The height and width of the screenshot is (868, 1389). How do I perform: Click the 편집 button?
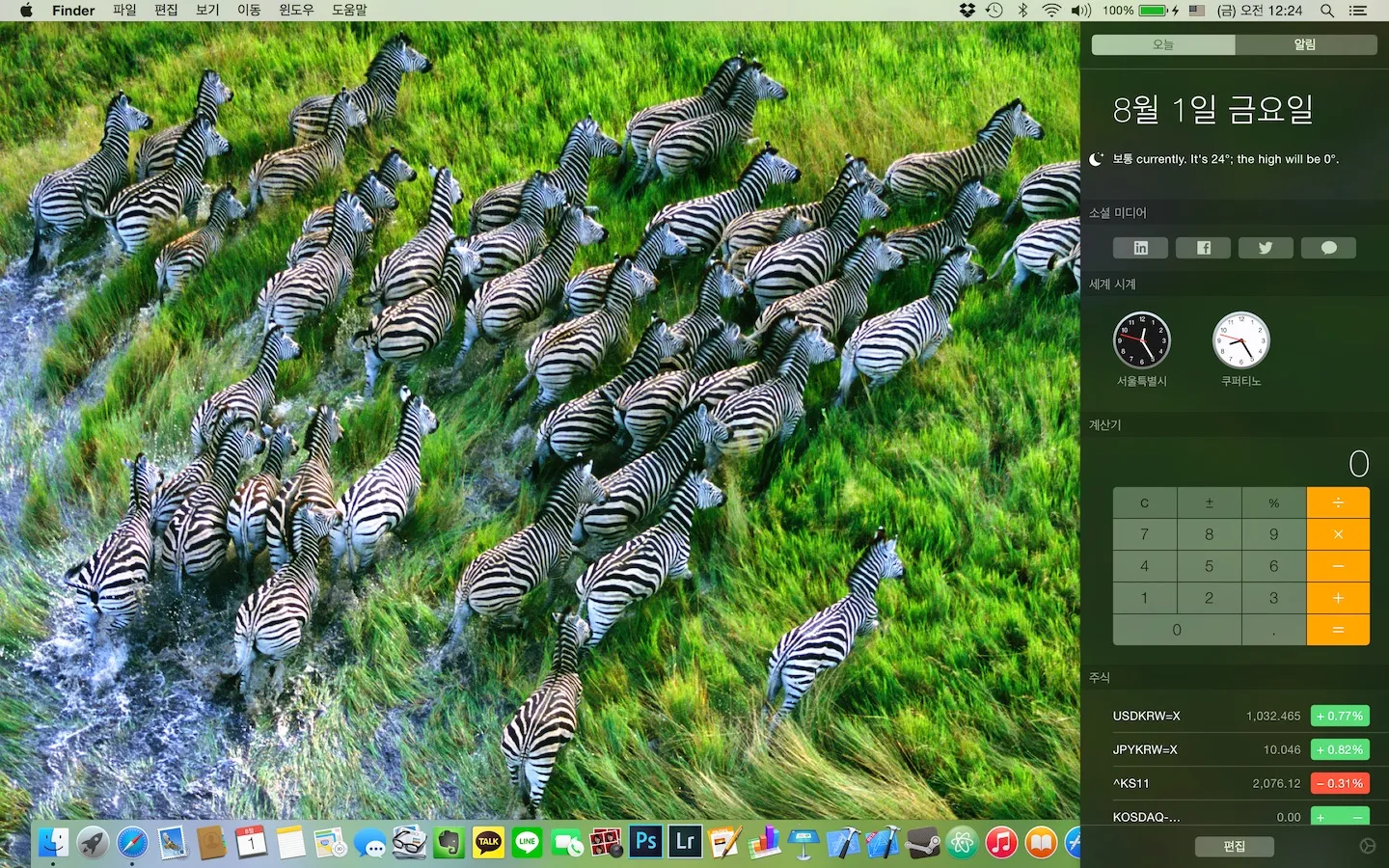click(x=1235, y=846)
